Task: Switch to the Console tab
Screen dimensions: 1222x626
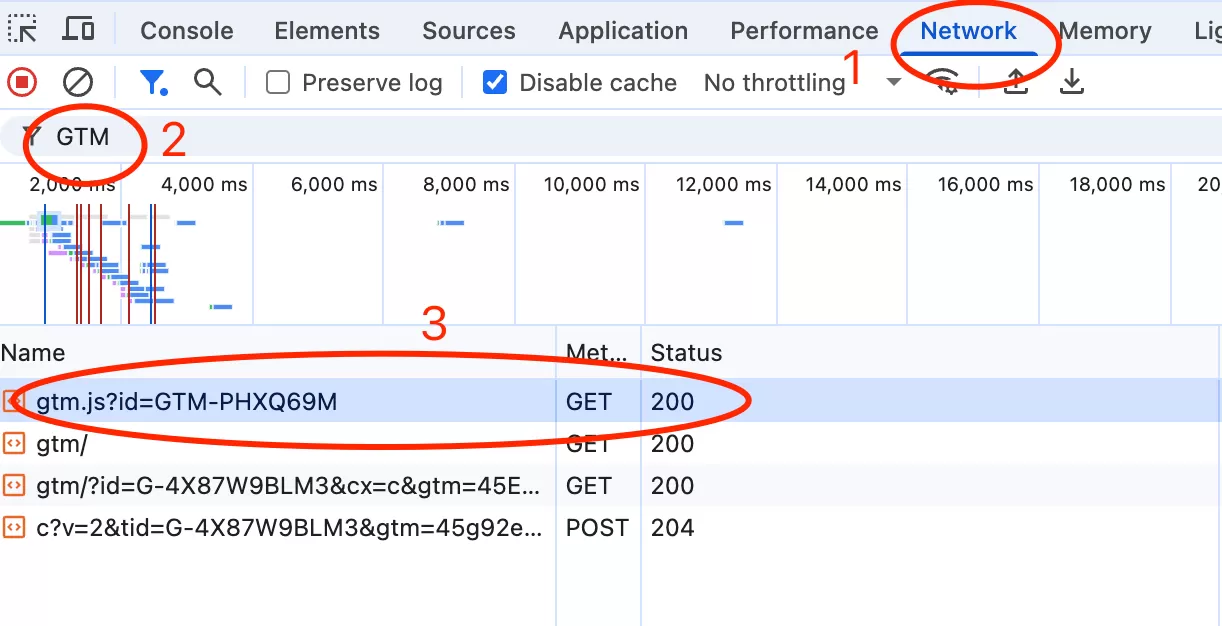Action: 187,31
